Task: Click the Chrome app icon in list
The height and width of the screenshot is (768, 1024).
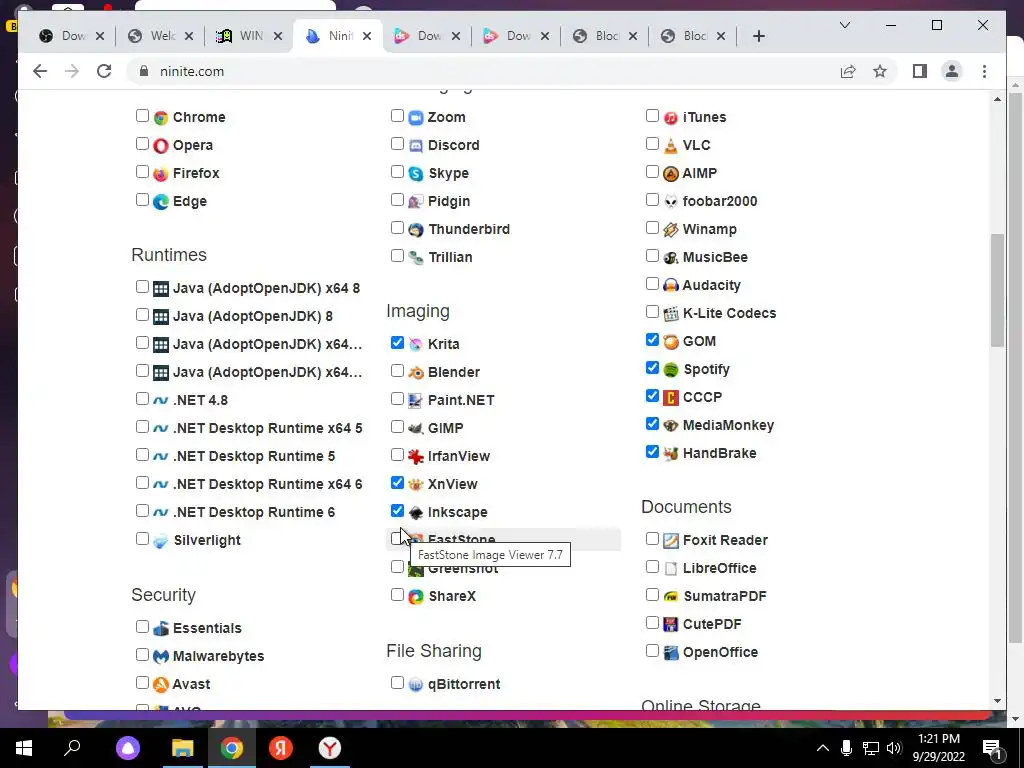Action: [x=161, y=118]
